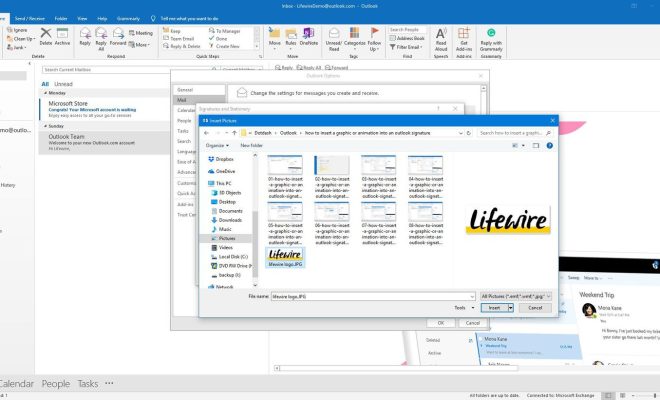Image resolution: width=660 pixels, height=400 pixels.
Task: Click the Reply All icon in the ribbon
Action: [101, 33]
